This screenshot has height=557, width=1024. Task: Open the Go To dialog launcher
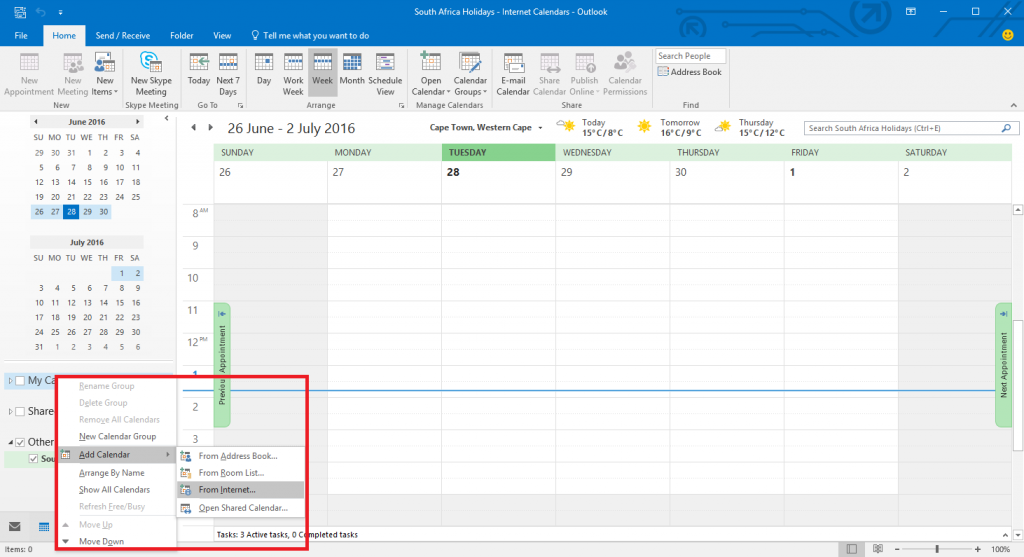(240, 105)
